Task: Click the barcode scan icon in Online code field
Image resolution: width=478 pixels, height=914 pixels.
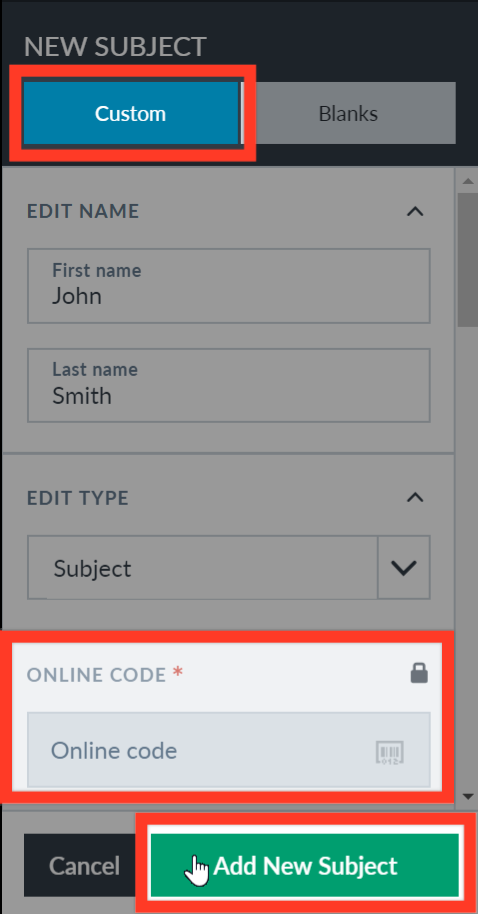Action: click(389, 751)
